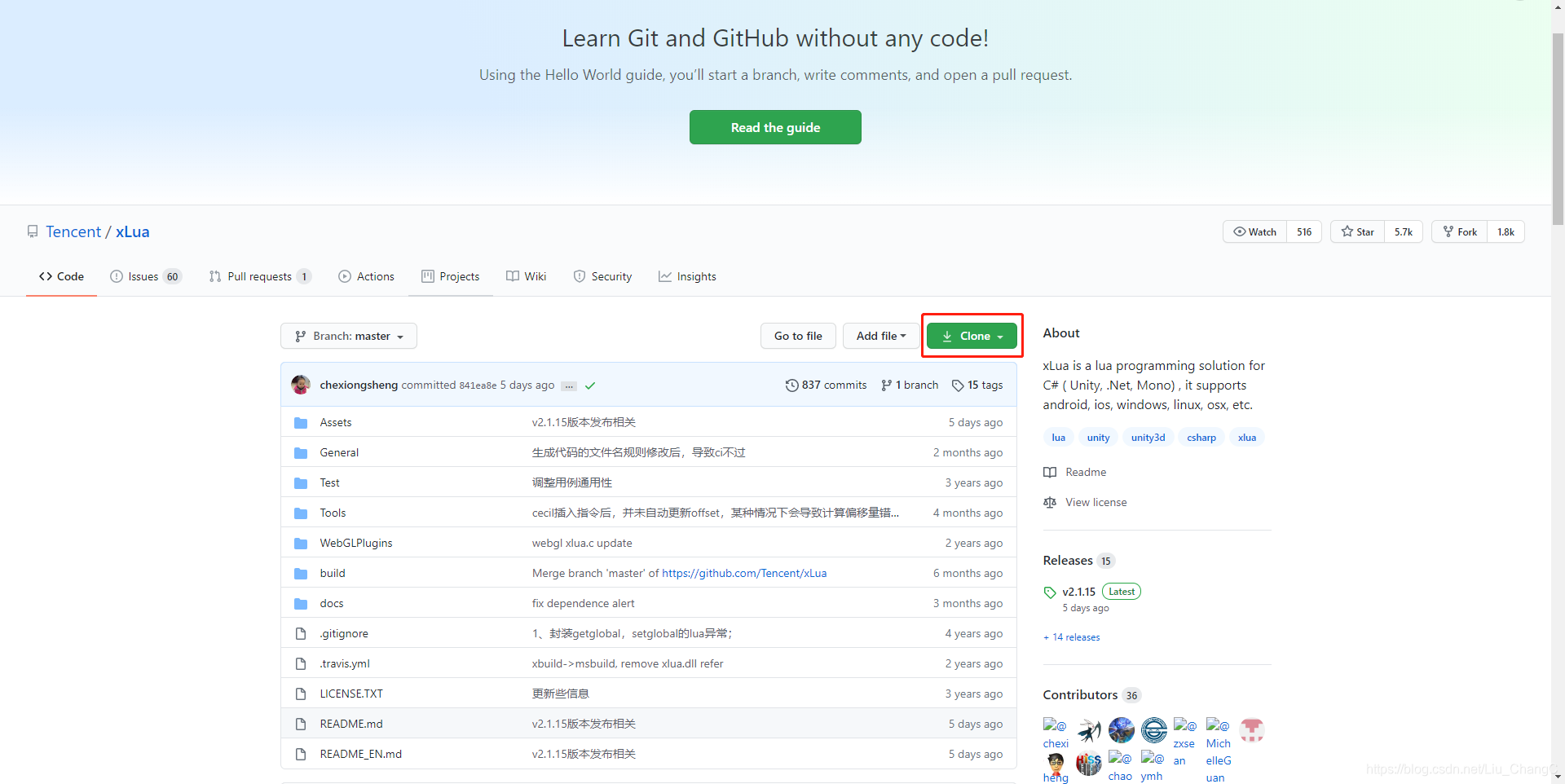Open the docs folder
Viewport: 1565px width, 784px height.
[x=332, y=603]
